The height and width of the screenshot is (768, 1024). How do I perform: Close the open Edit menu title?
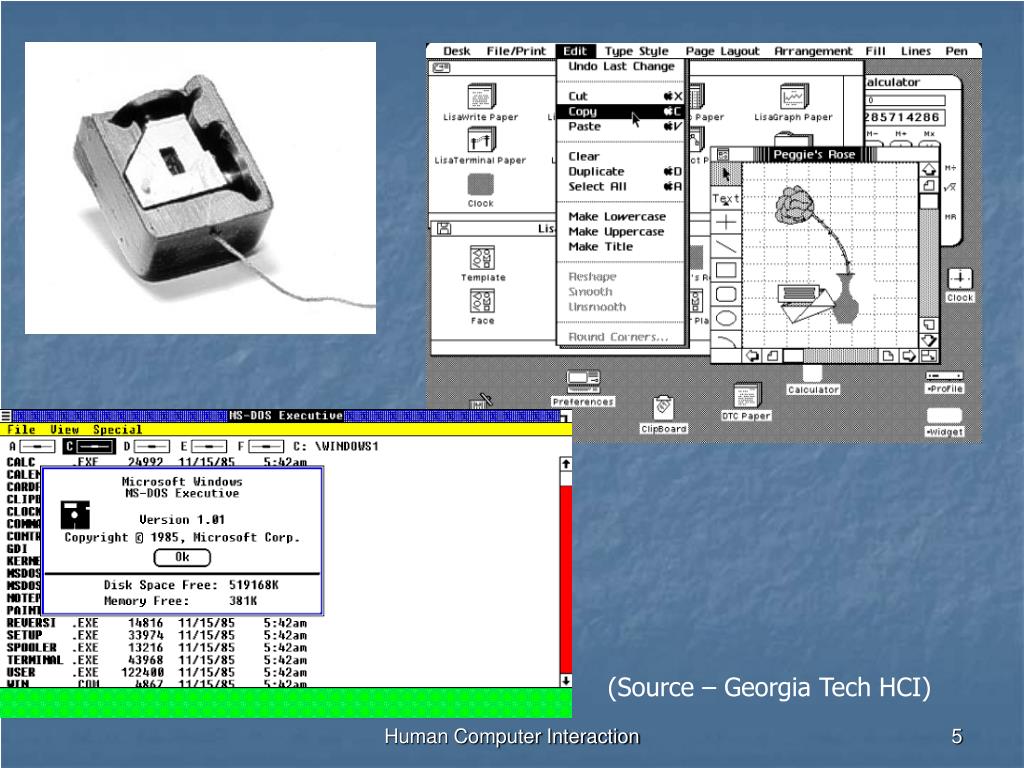(x=575, y=51)
